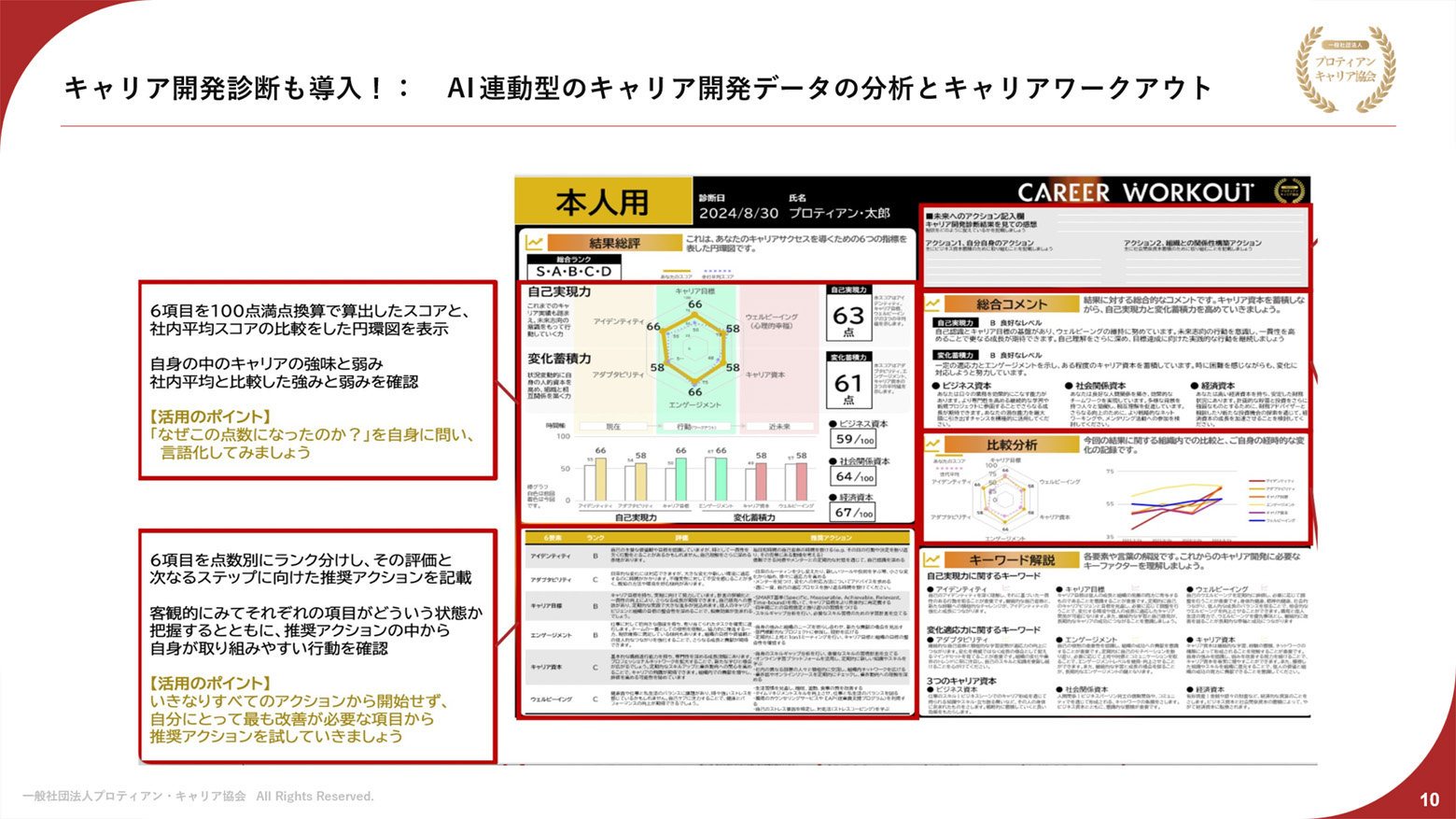Click the chart icon beside 結果総評
1456x819 pixels.
(x=535, y=243)
